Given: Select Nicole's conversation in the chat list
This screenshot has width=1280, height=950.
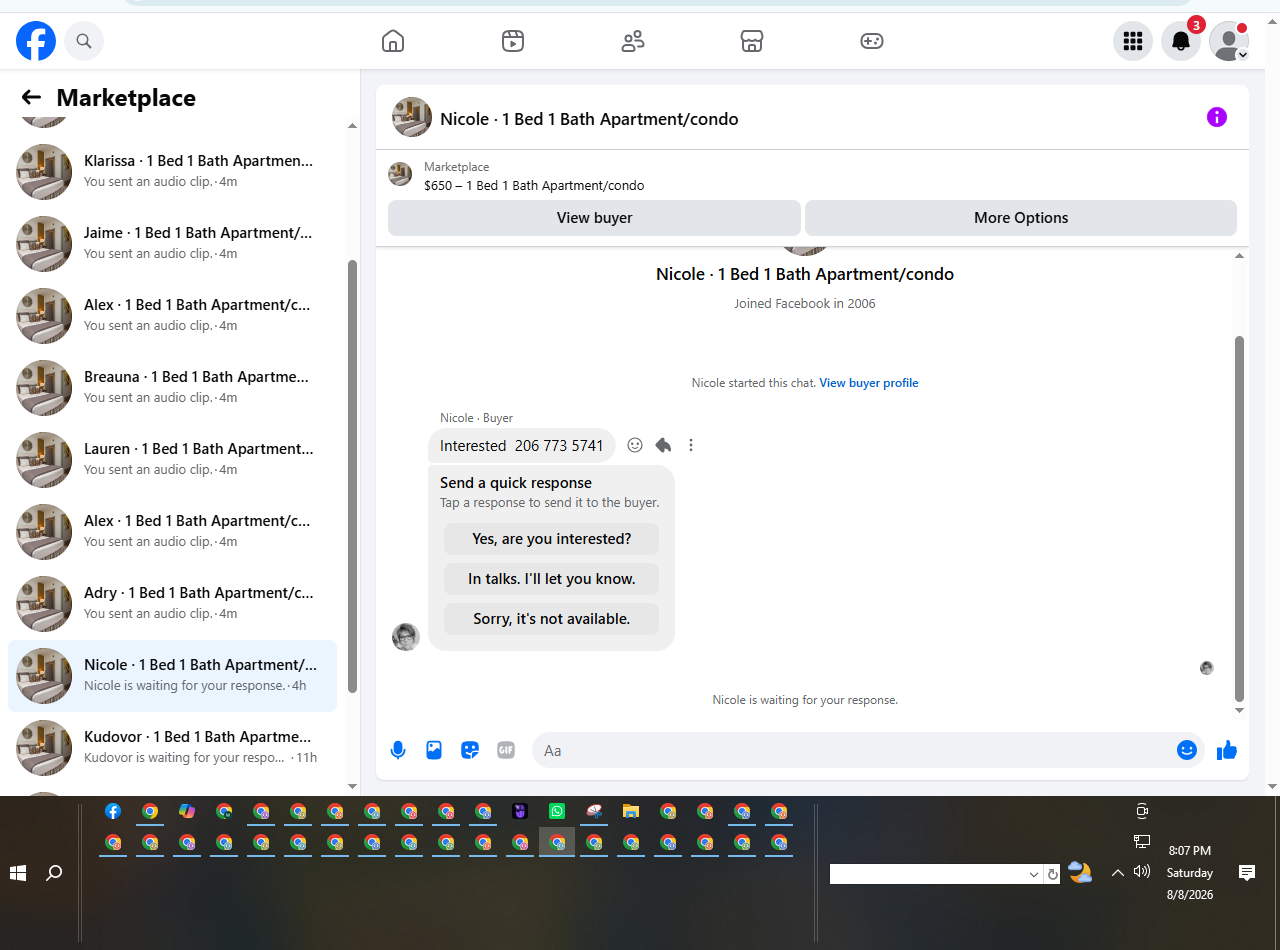Looking at the screenshot, I should point(172,675).
